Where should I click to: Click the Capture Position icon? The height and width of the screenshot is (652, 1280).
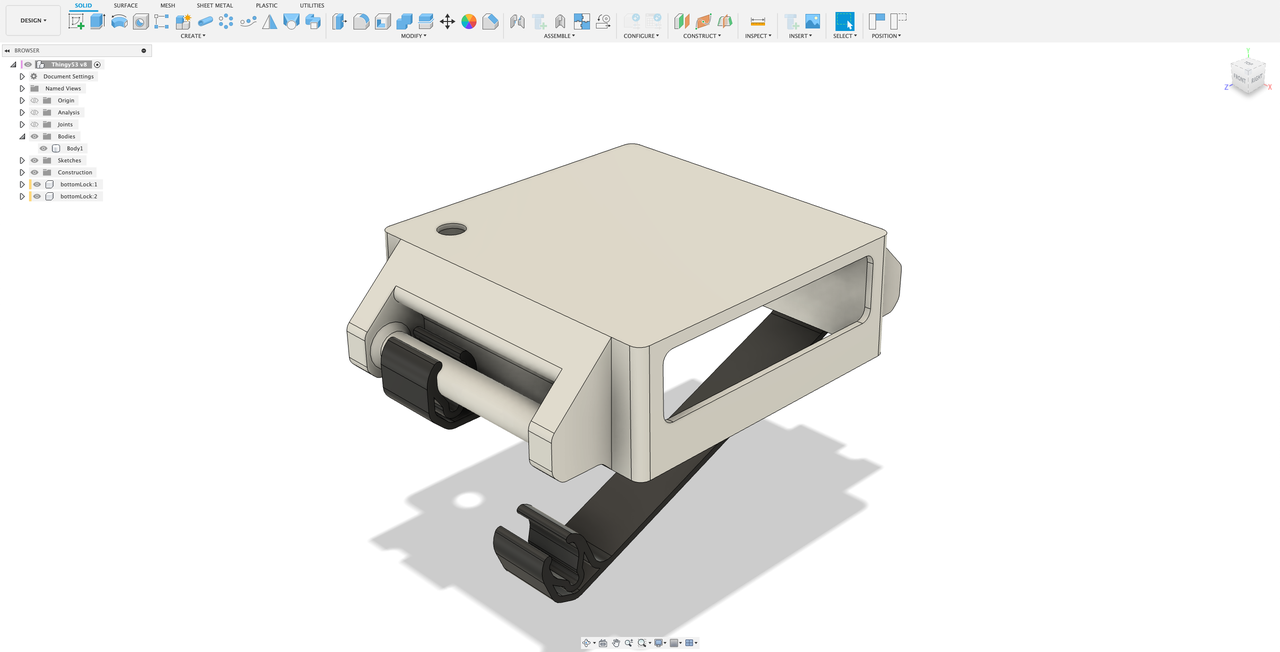point(877,21)
